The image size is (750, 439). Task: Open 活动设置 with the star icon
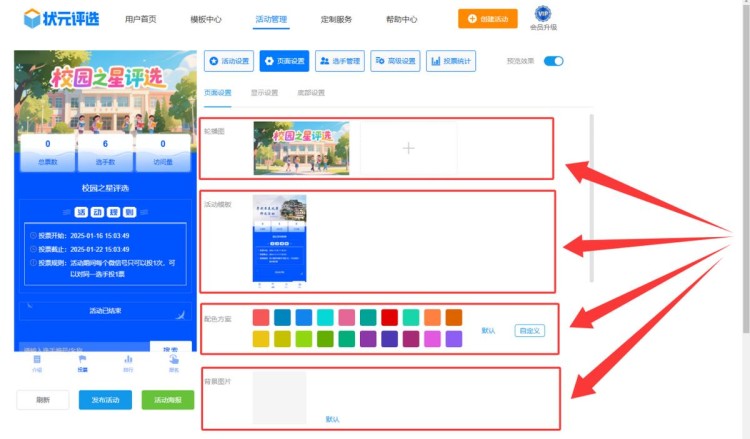(x=228, y=61)
